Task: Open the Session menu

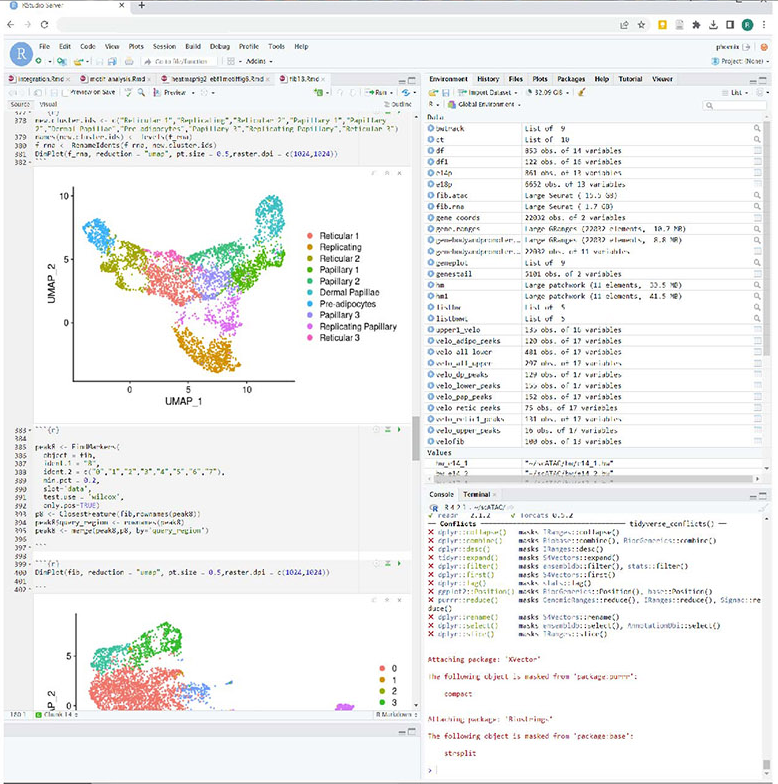Action: coord(164,46)
